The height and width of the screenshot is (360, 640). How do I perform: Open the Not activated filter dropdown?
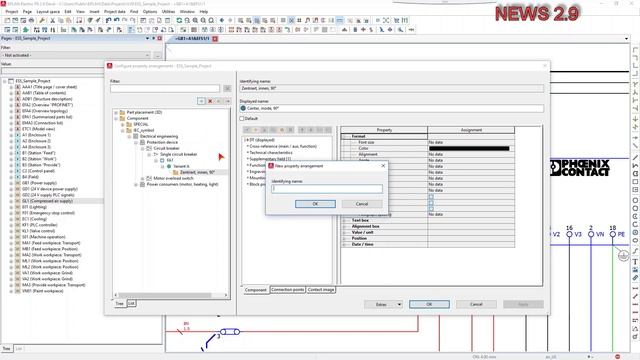click(147, 55)
